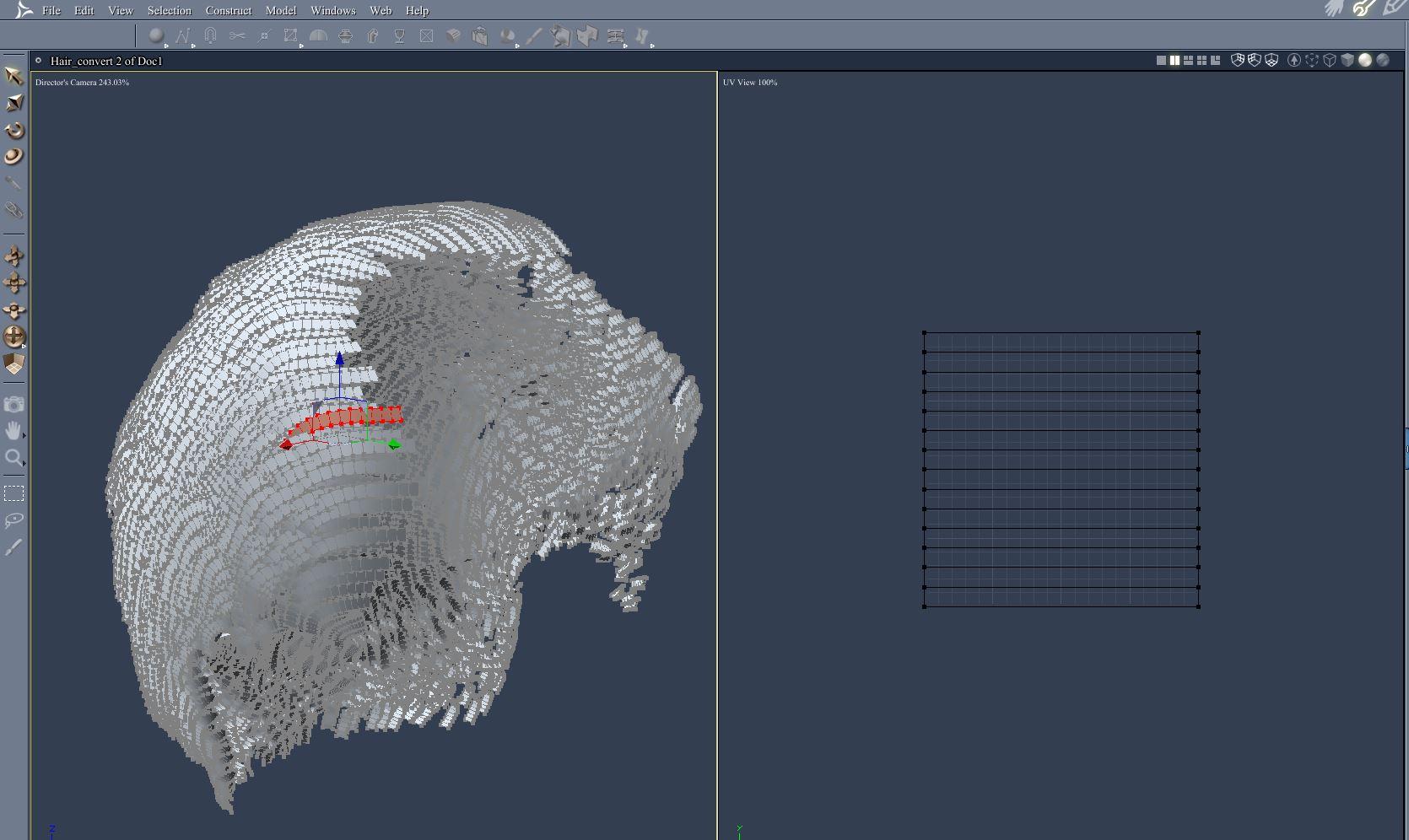Select the last top toolbar icon
Screen dimensions: 1409x840
coord(643,35)
